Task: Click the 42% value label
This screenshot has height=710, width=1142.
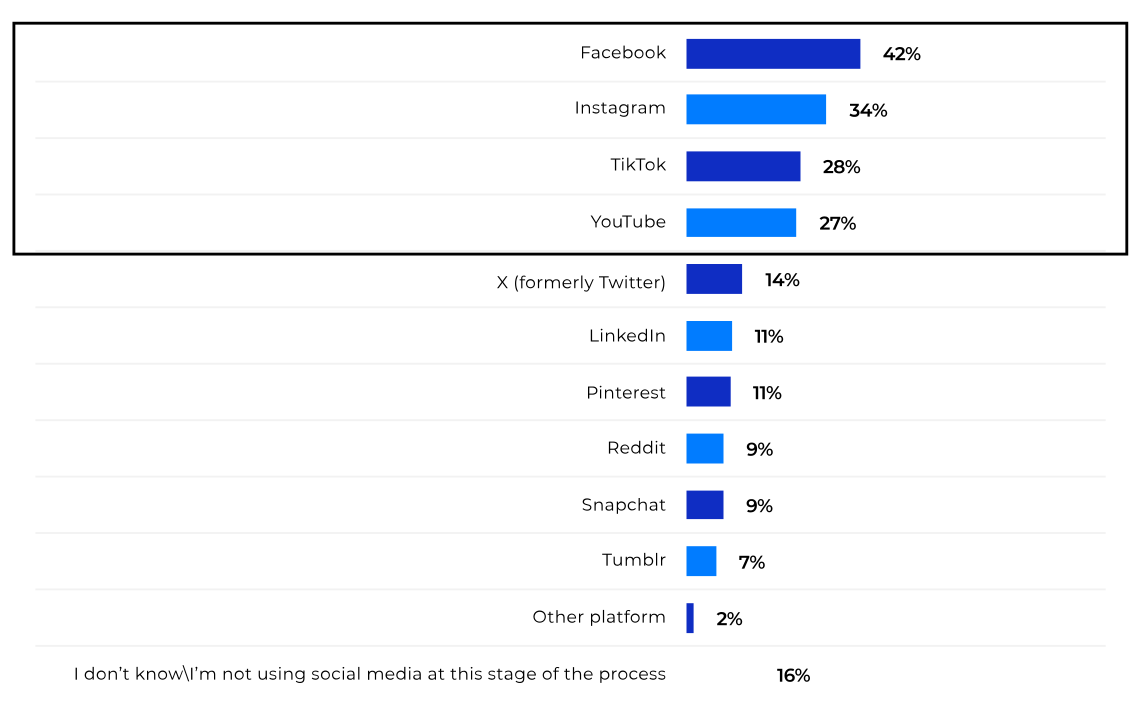Action: click(x=901, y=54)
